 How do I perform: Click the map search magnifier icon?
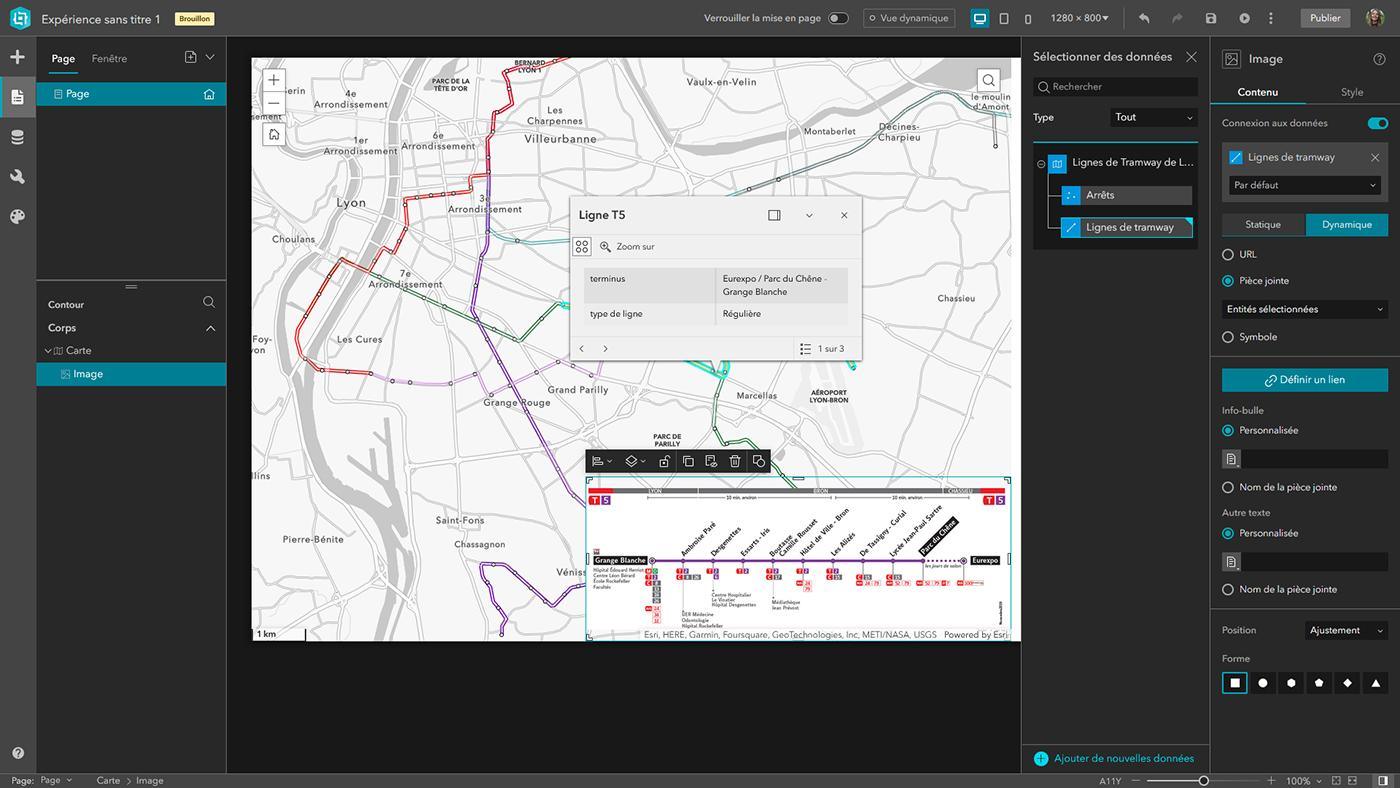tap(988, 80)
